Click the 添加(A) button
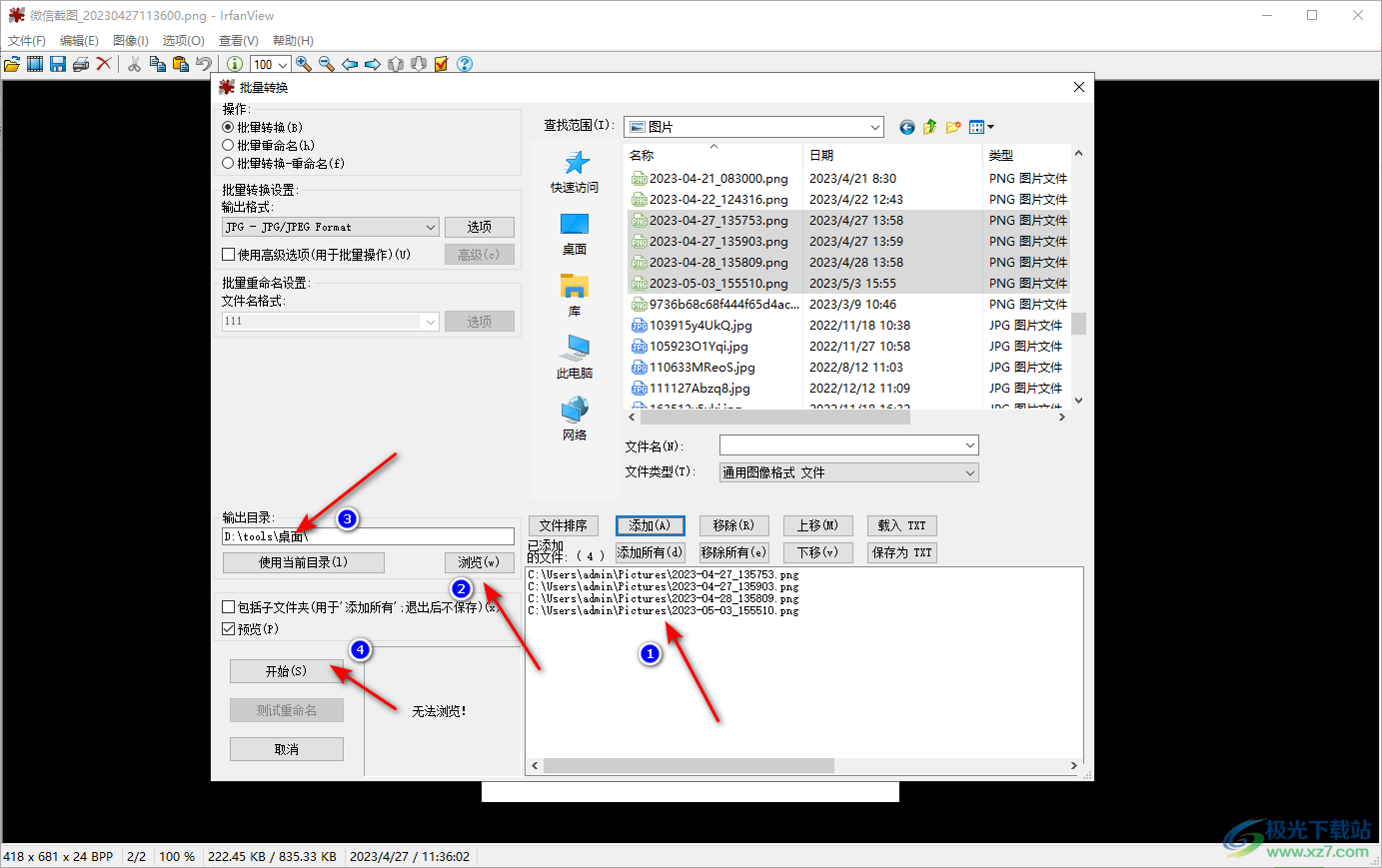Viewport: 1382px width, 868px height. point(650,525)
